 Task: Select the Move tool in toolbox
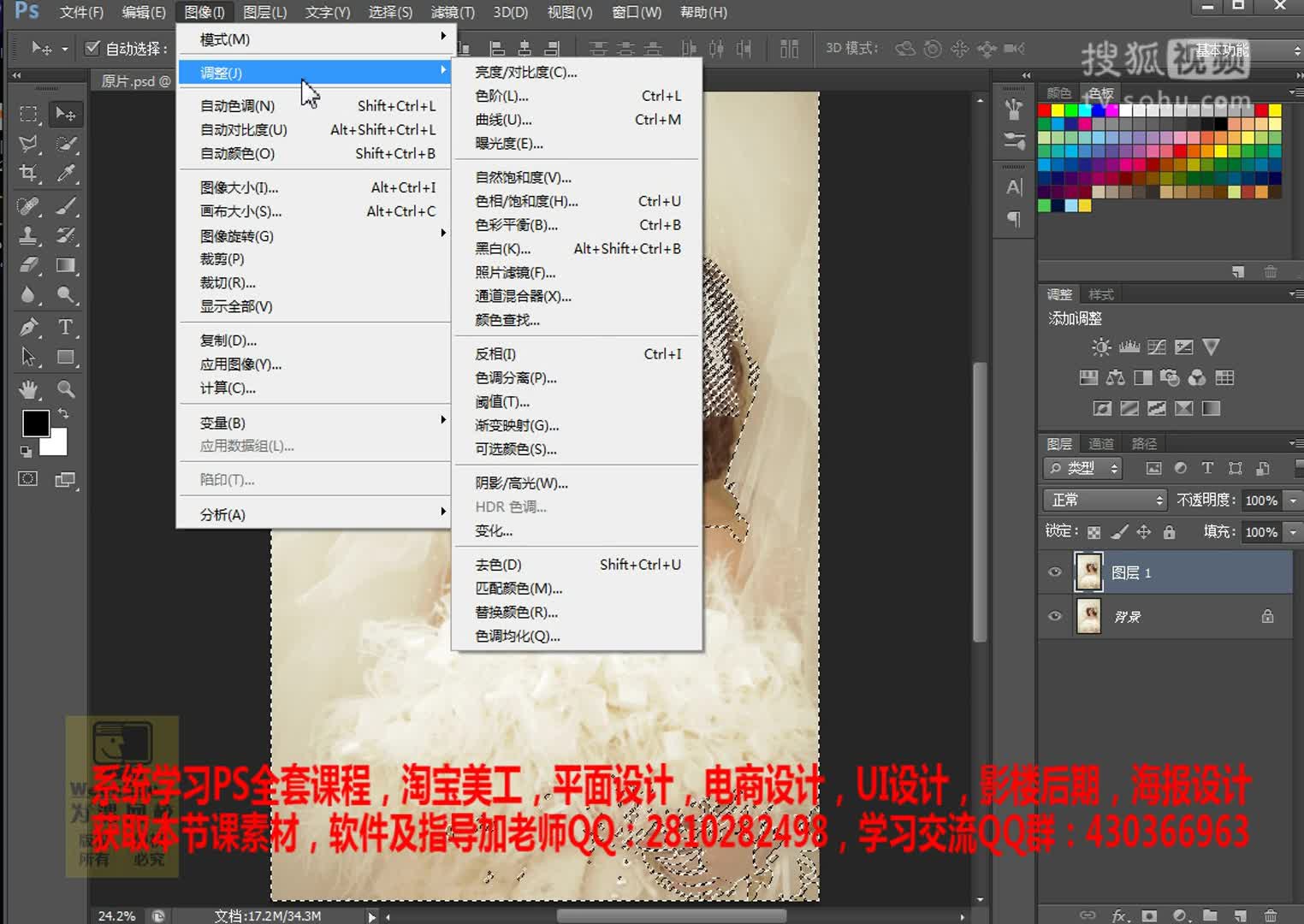pyautogui.click(x=66, y=114)
